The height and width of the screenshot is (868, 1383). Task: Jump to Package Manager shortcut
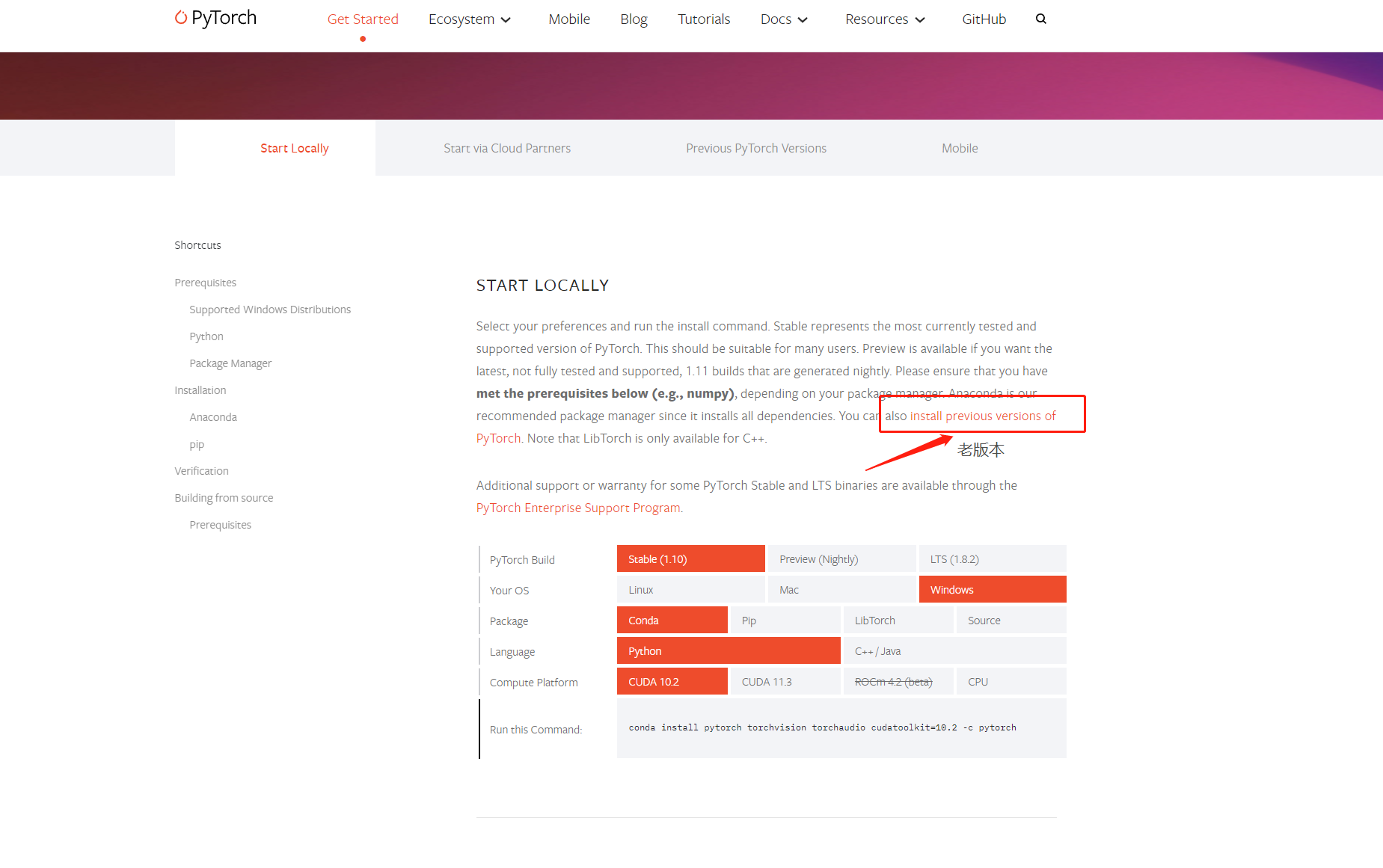pyautogui.click(x=230, y=363)
